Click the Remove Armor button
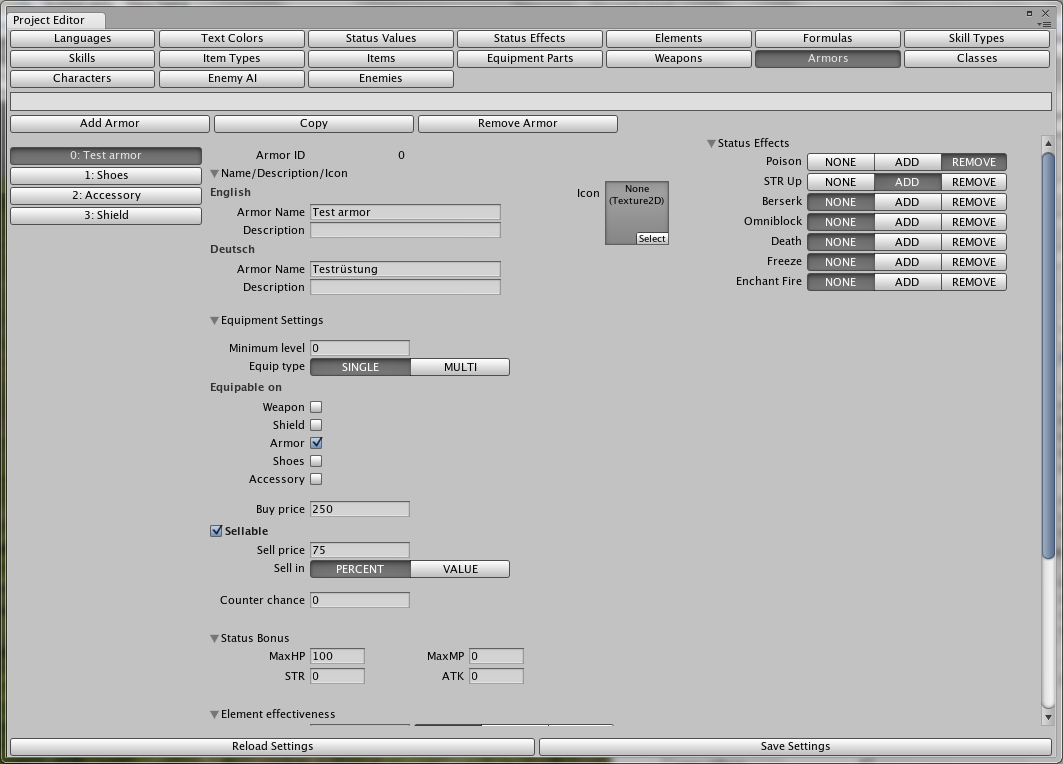Image resolution: width=1063 pixels, height=764 pixels. 518,123
